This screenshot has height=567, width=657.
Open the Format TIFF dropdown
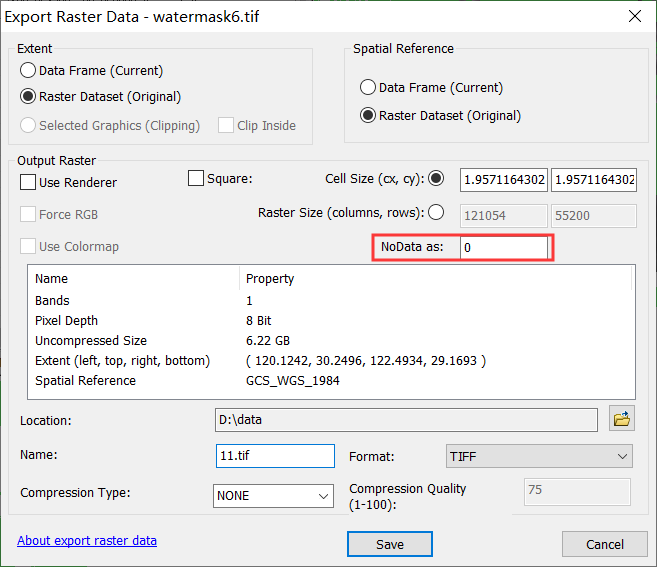pos(539,456)
